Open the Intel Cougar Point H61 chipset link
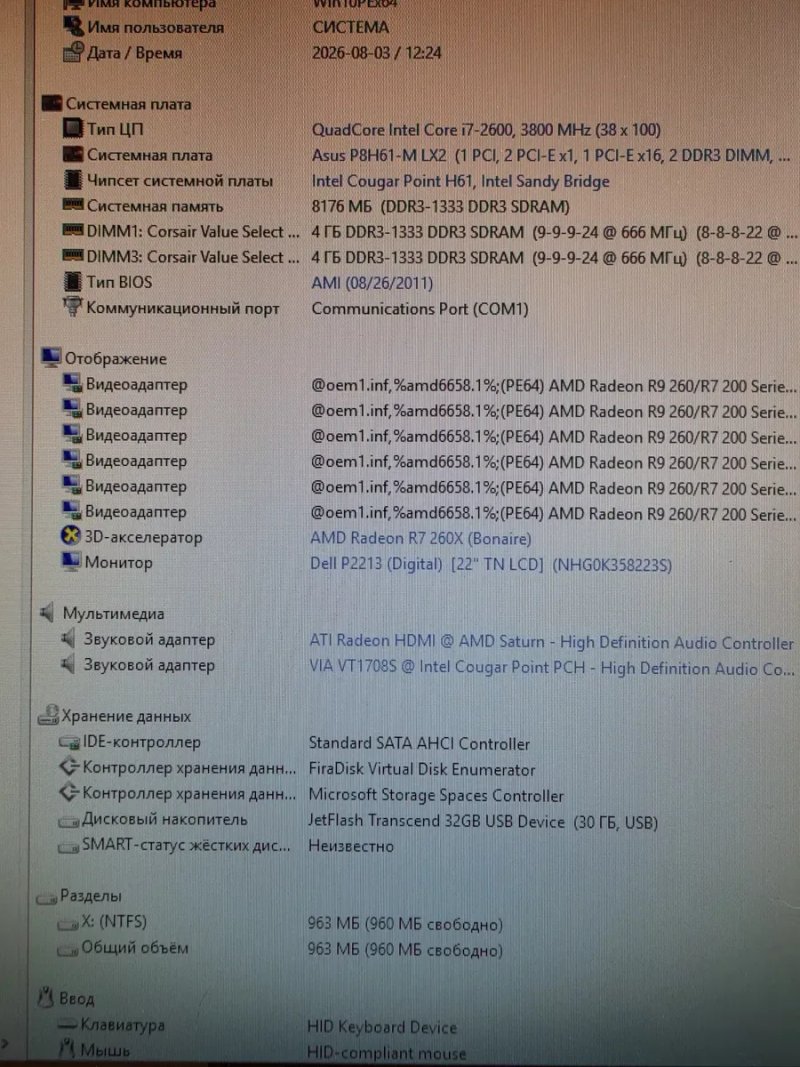 point(461,181)
